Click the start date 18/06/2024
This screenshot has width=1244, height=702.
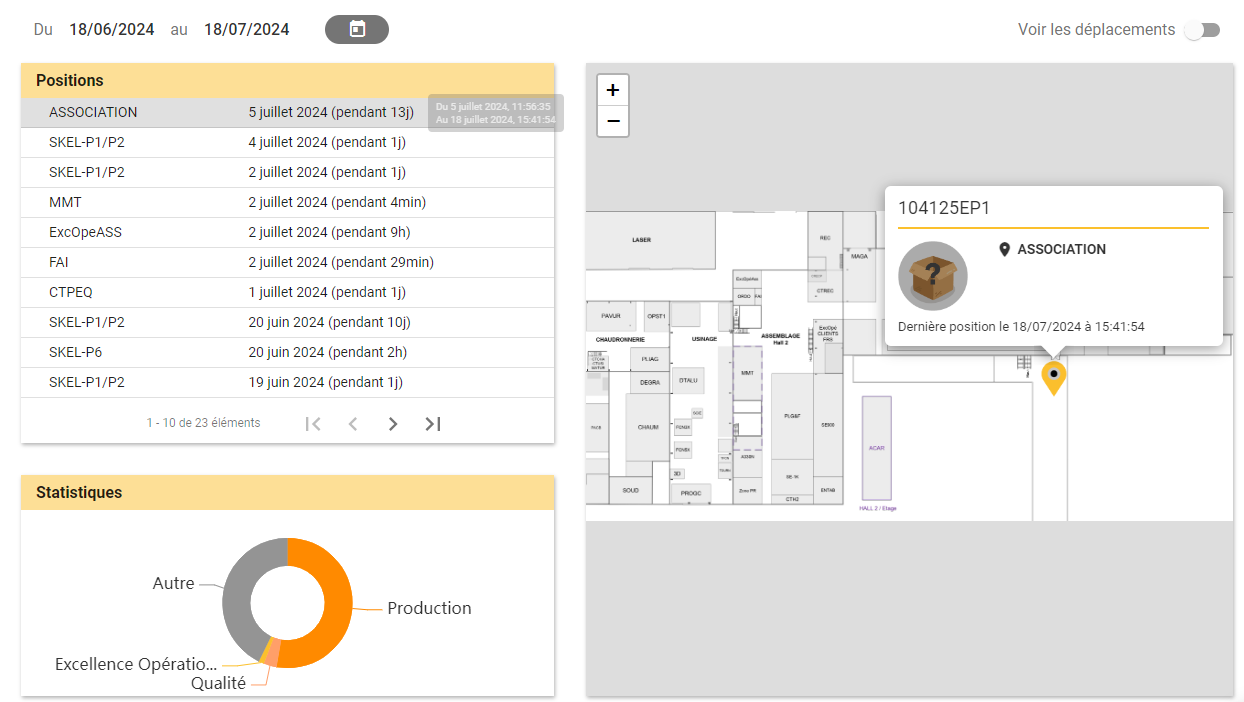point(112,30)
